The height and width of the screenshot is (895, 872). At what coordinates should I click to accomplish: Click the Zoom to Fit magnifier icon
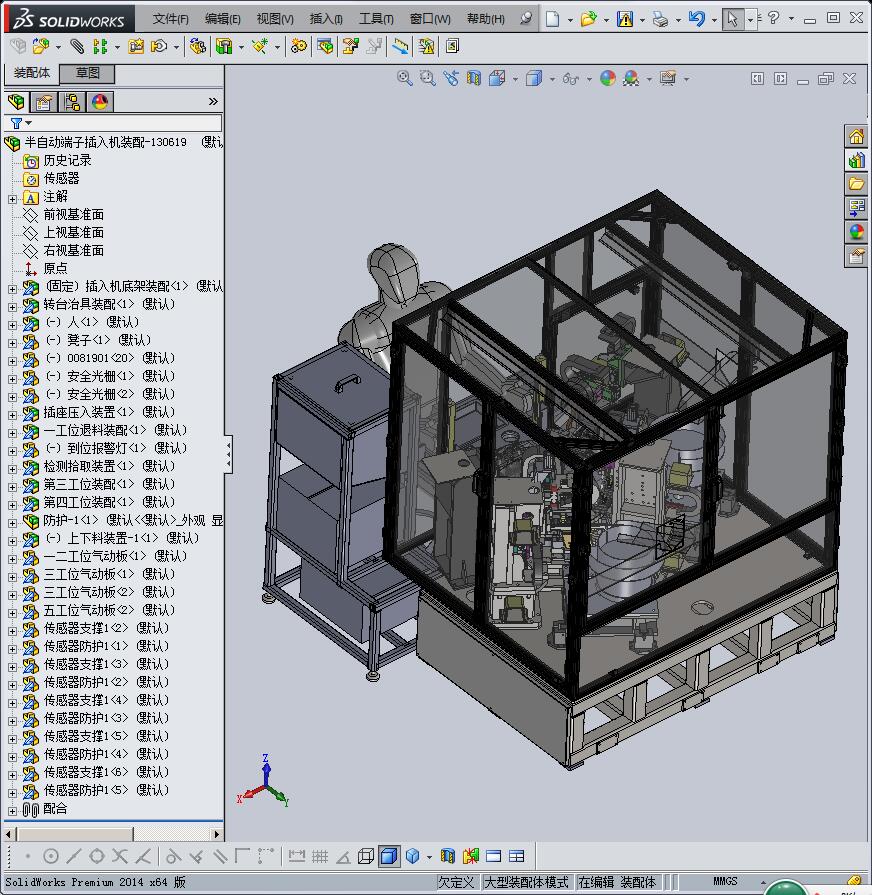tap(405, 78)
